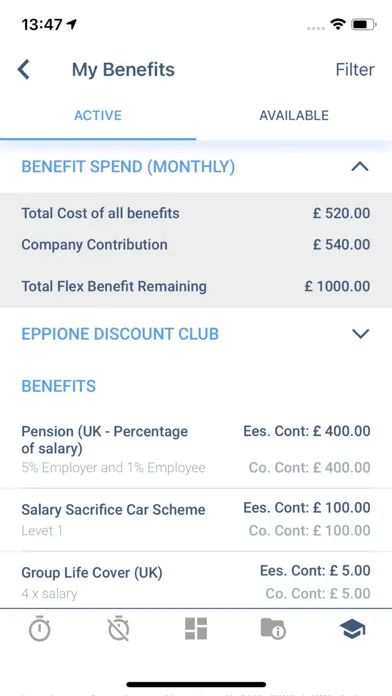Tap the Total Flex Benefit Remaining row
The height and width of the screenshot is (696, 392).
[x=196, y=286]
